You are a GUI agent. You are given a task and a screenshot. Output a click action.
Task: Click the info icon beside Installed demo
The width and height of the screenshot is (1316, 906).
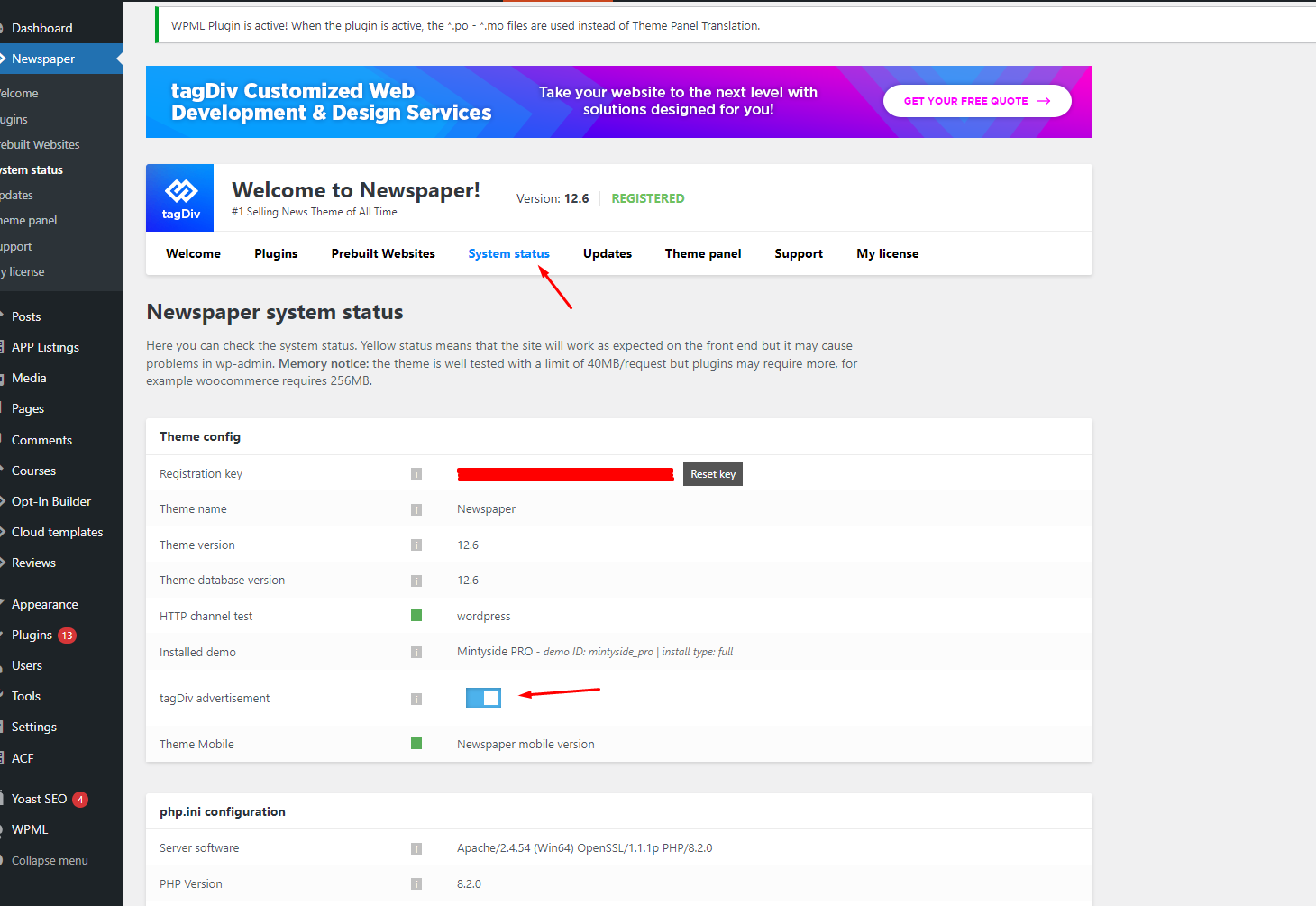pyautogui.click(x=416, y=652)
